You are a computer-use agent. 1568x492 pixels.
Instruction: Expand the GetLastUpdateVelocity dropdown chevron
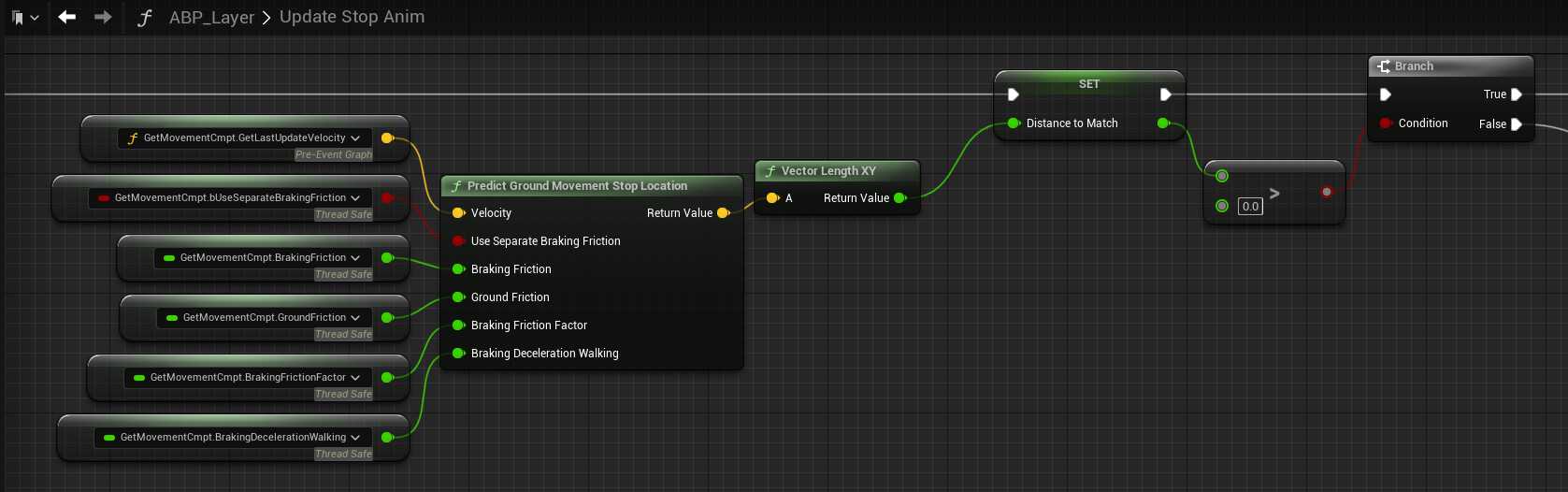point(355,138)
